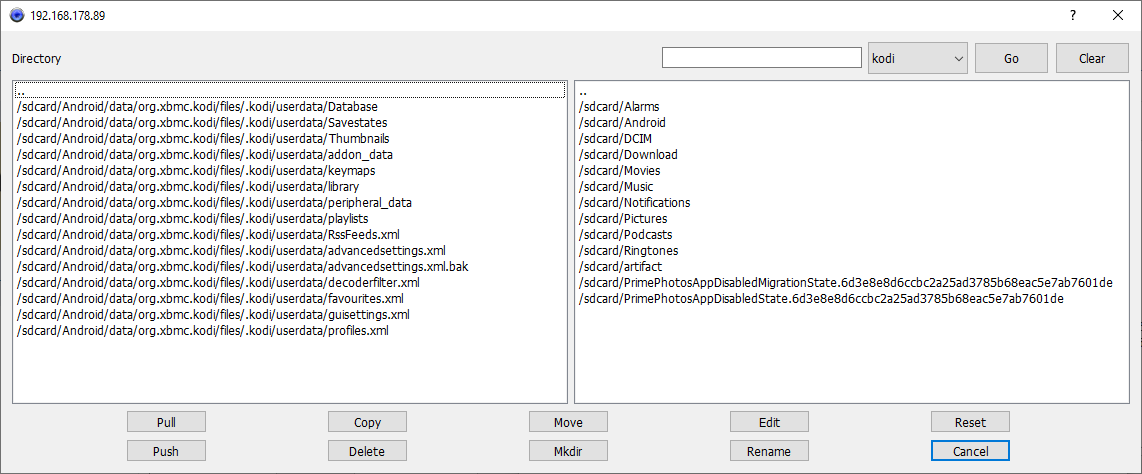The width and height of the screenshot is (1142, 474).
Task: Select /sdcard/Movies in right pane
Action: click(852, 171)
